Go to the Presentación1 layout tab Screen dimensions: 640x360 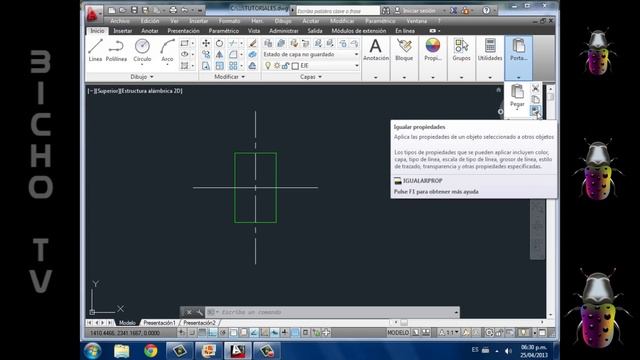(159, 323)
